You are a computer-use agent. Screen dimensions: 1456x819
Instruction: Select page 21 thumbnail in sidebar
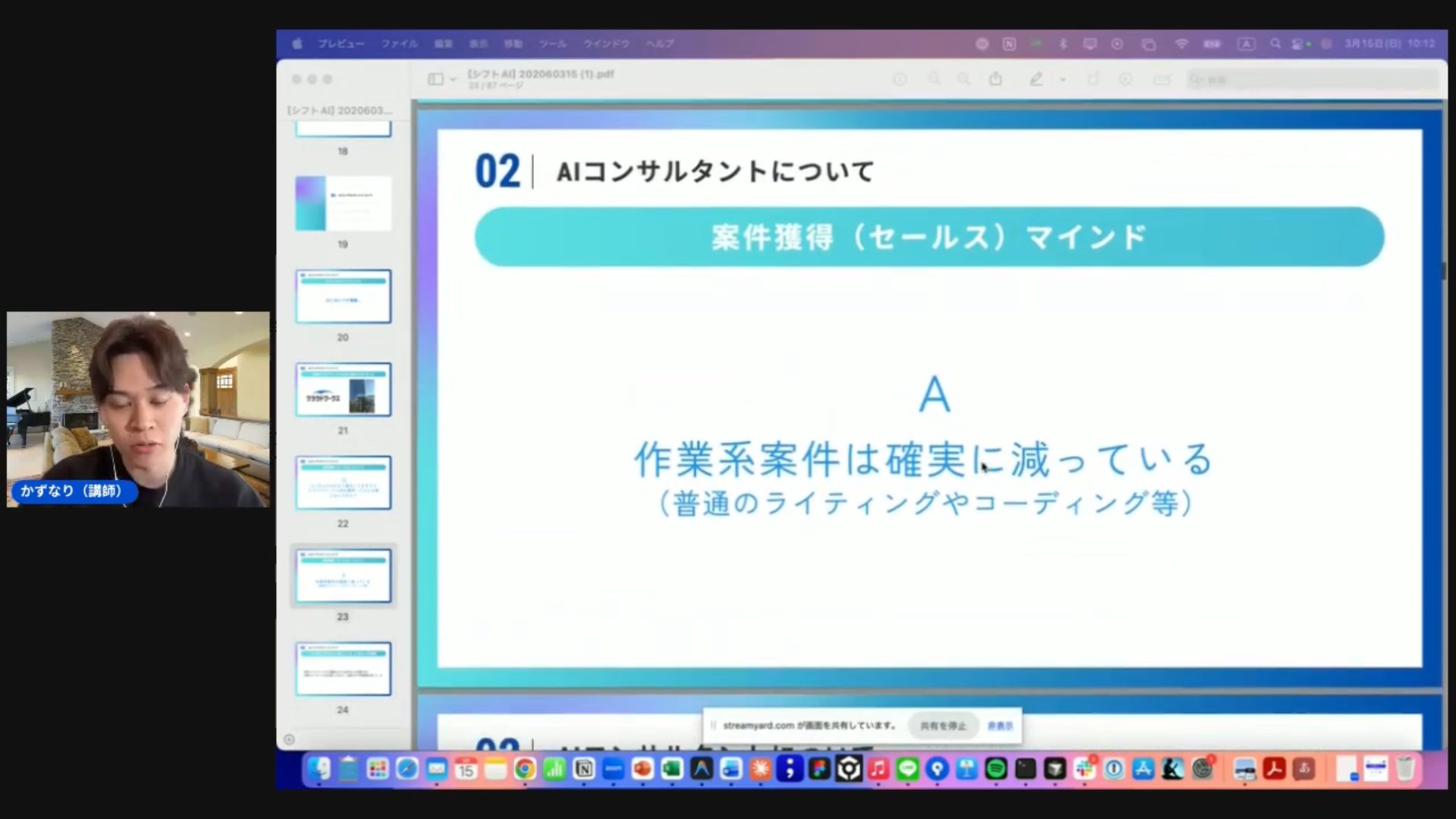tap(343, 390)
